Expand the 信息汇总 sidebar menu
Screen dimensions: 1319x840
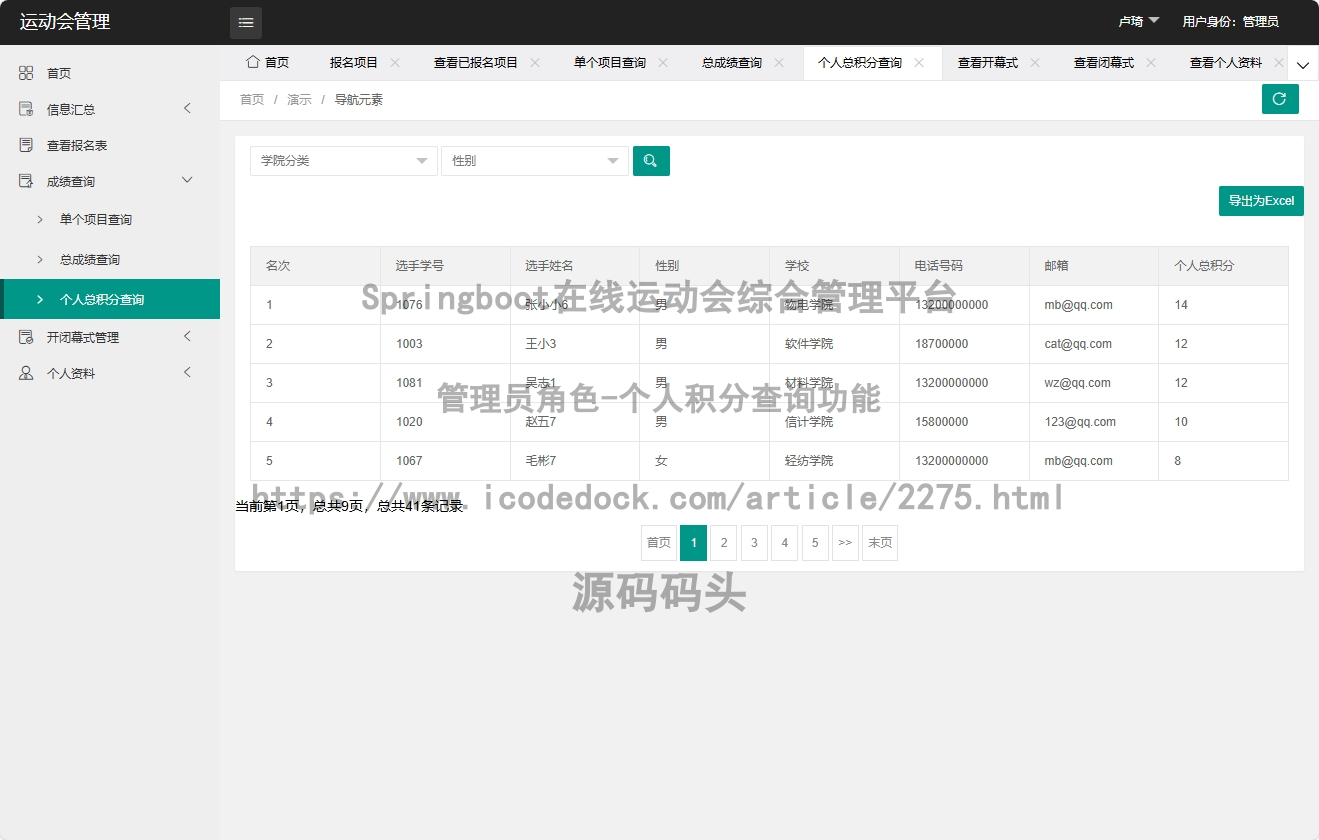pyautogui.click(x=187, y=108)
